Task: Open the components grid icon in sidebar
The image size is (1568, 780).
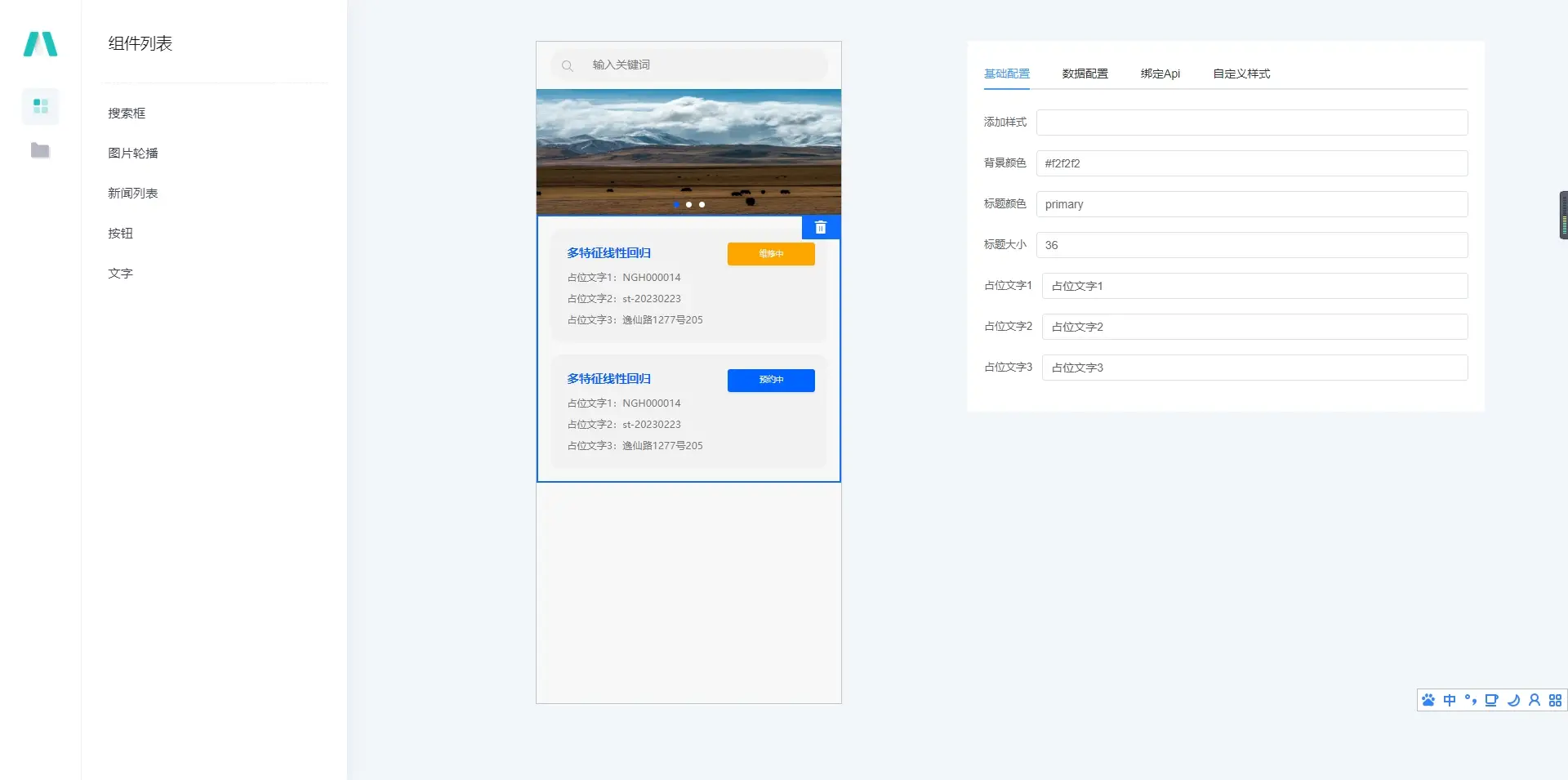Action: 40,106
